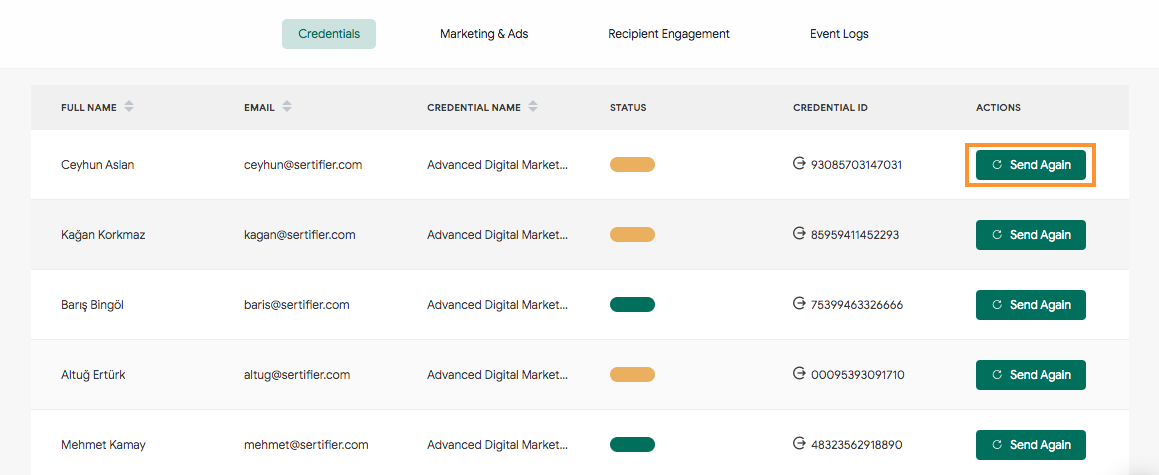This screenshot has width=1159, height=475.
Task: Sort table by Credential Name arrows
Action: tap(532, 107)
